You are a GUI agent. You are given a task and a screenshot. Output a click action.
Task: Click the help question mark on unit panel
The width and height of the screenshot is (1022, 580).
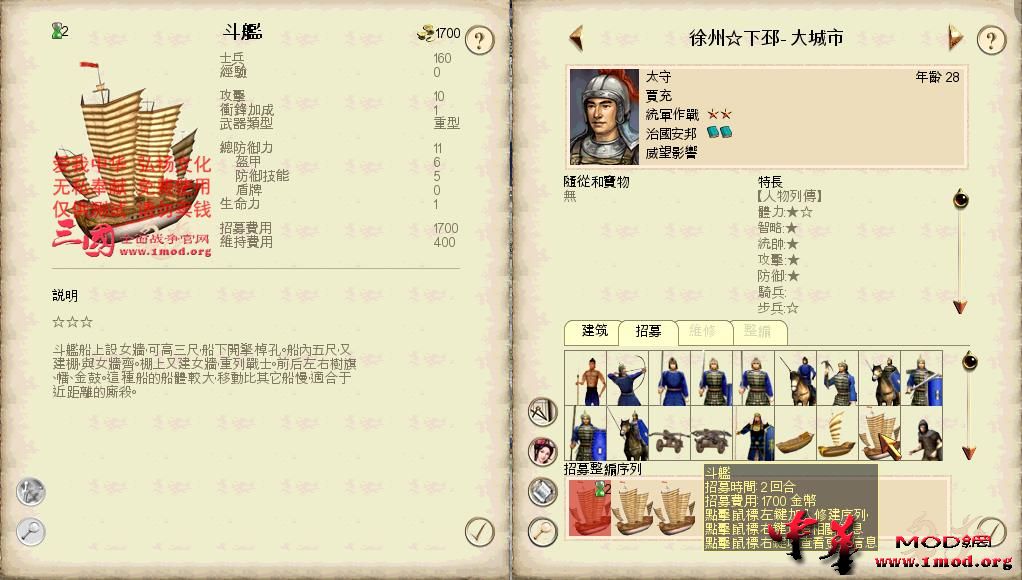pos(479,40)
